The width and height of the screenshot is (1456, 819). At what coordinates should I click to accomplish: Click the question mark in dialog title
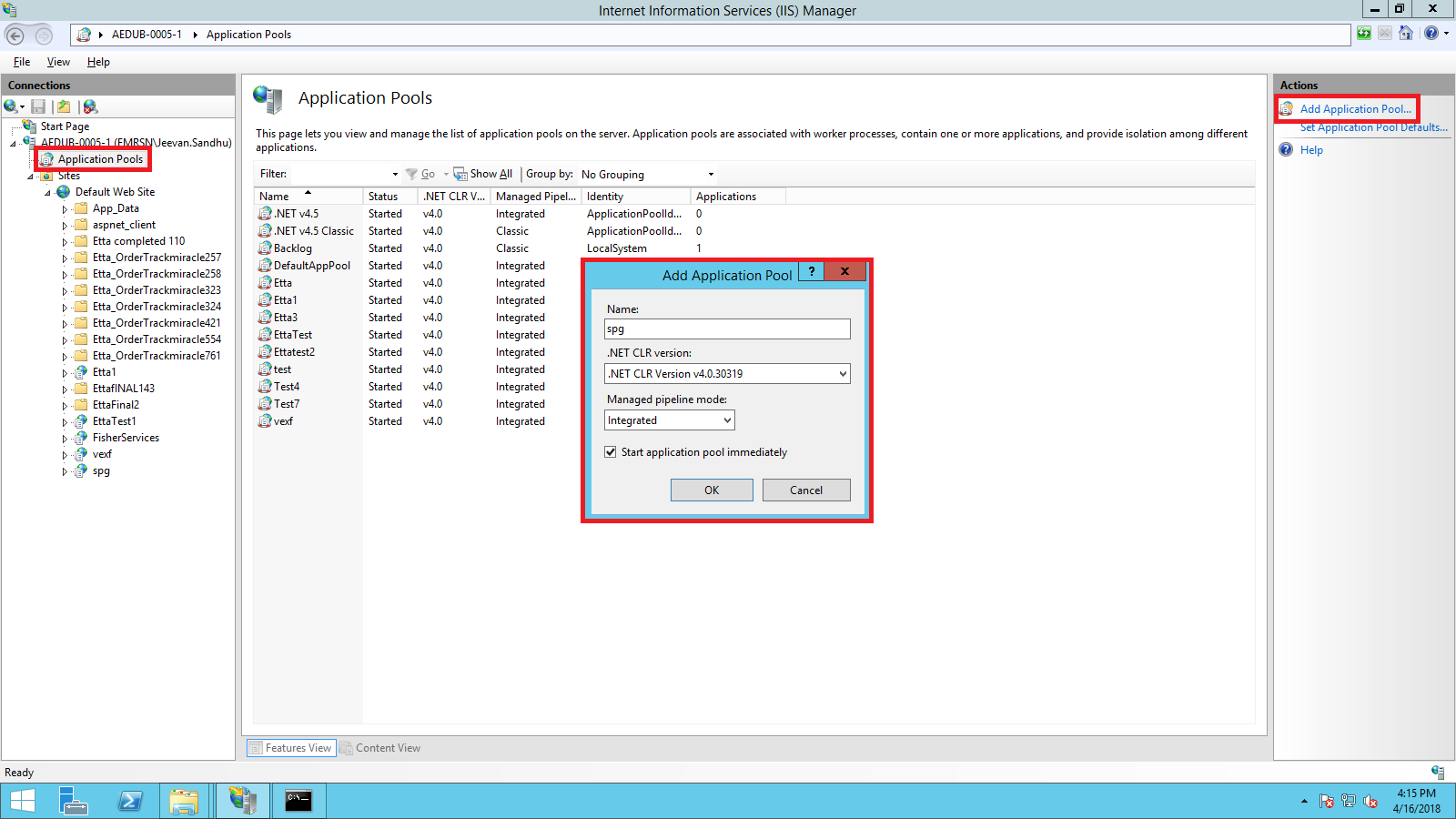click(812, 271)
